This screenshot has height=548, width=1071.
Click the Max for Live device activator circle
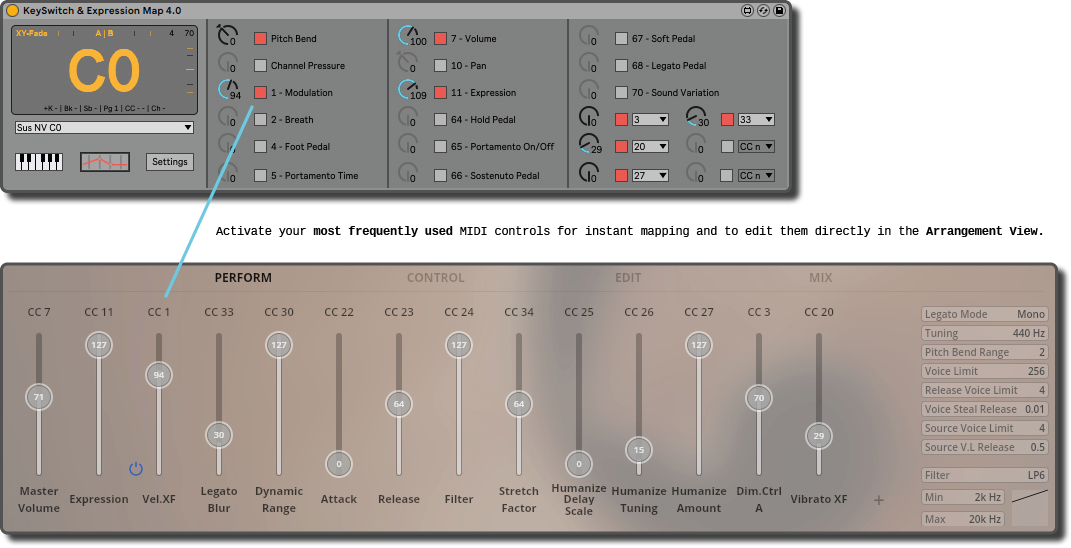tap(12, 10)
